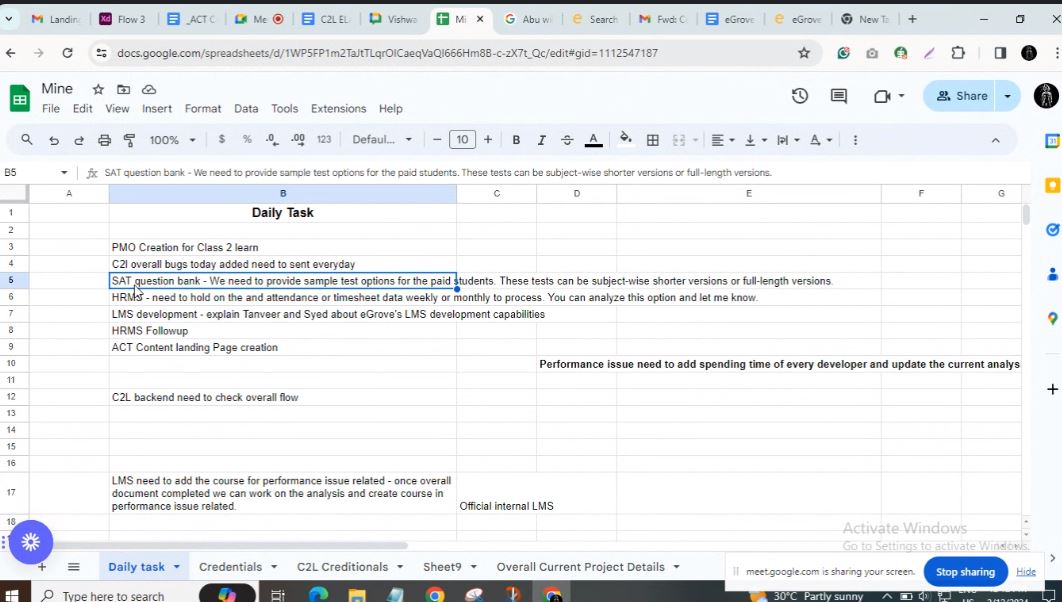Open the Format menu
1062x602 pixels.
203,108
